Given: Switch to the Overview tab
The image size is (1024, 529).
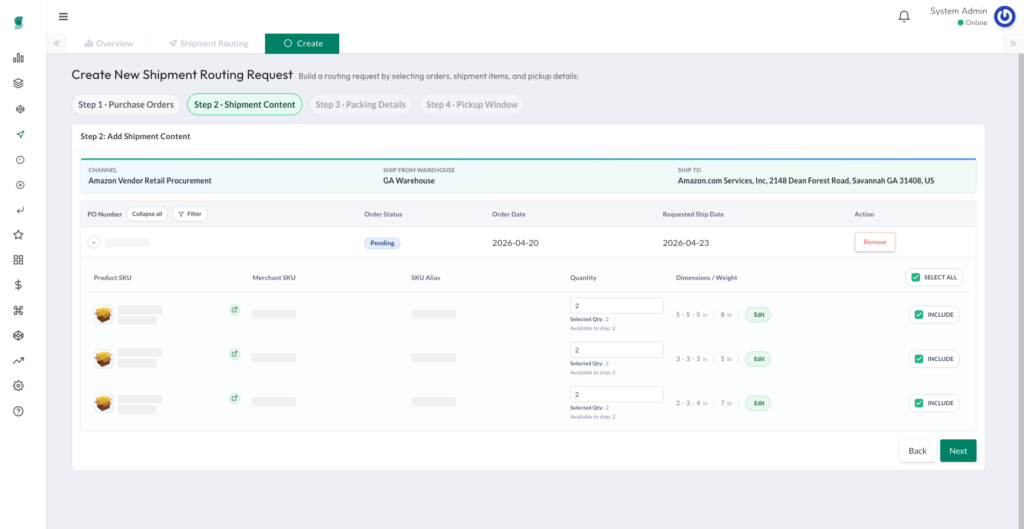Looking at the screenshot, I should [x=109, y=44].
